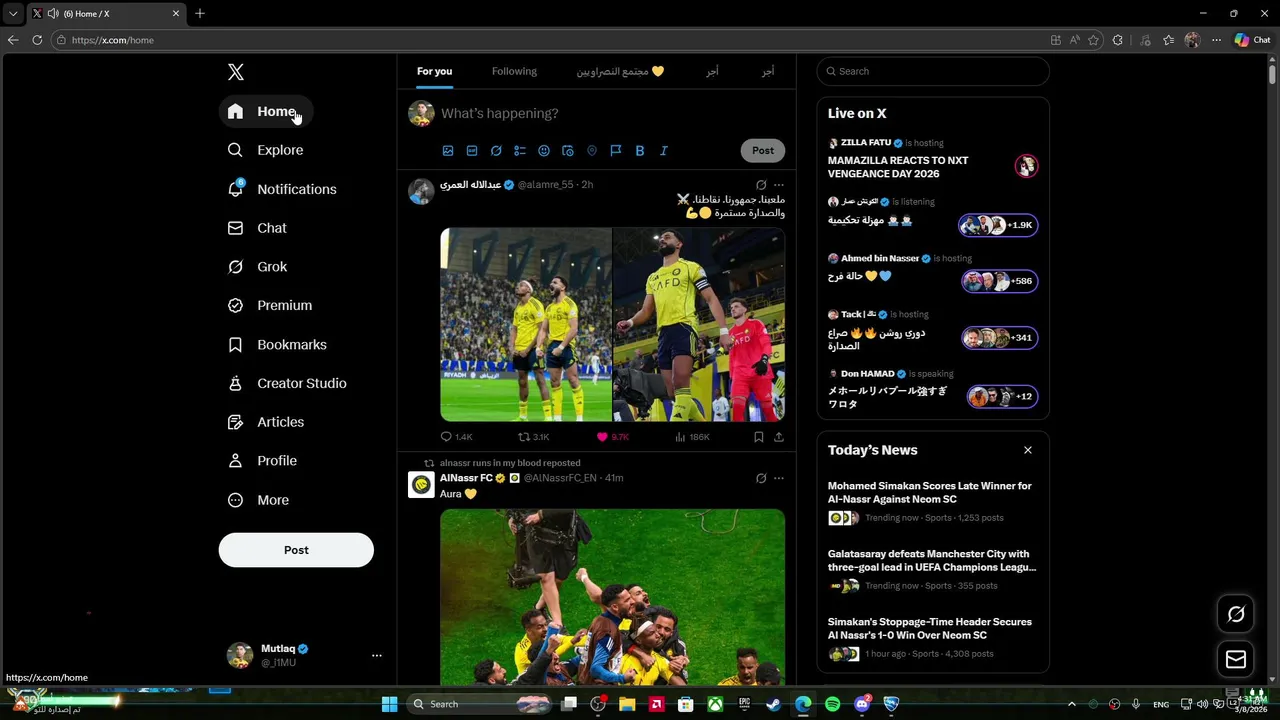
Task: Toggle italic text in composer
Action: click(x=664, y=150)
